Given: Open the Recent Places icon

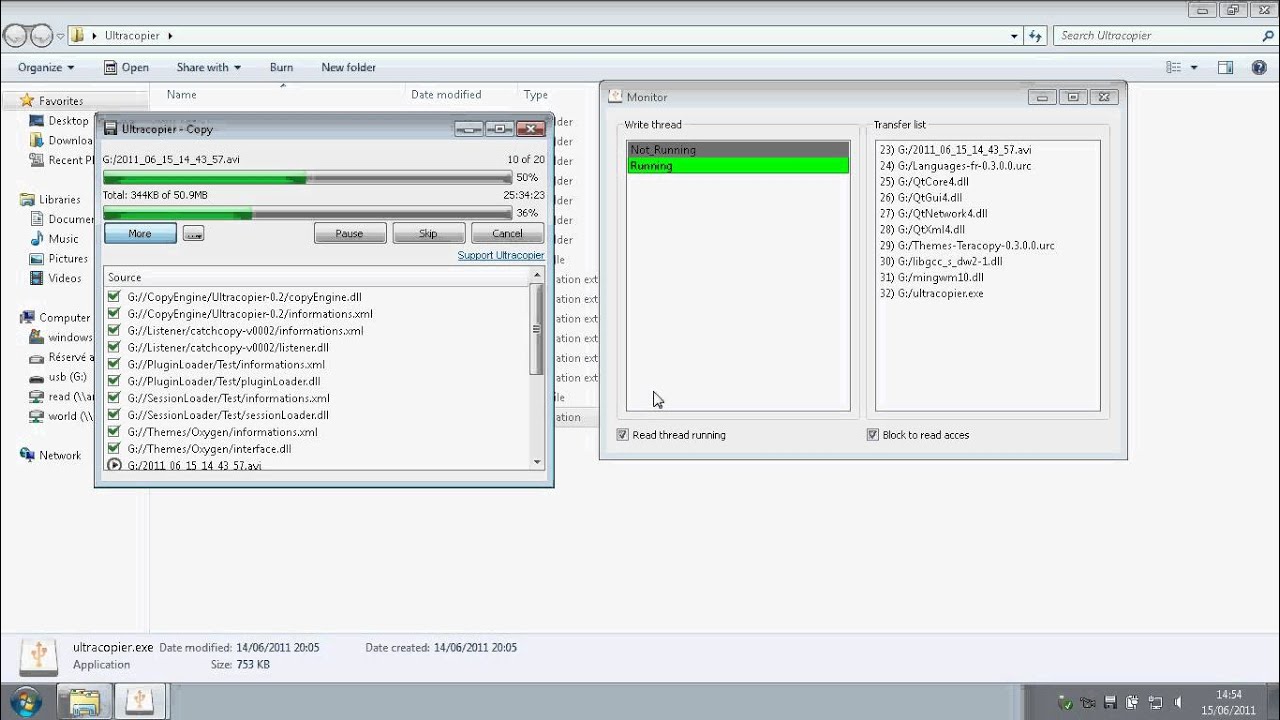Looking at the screenshot, I should [37, 160].
